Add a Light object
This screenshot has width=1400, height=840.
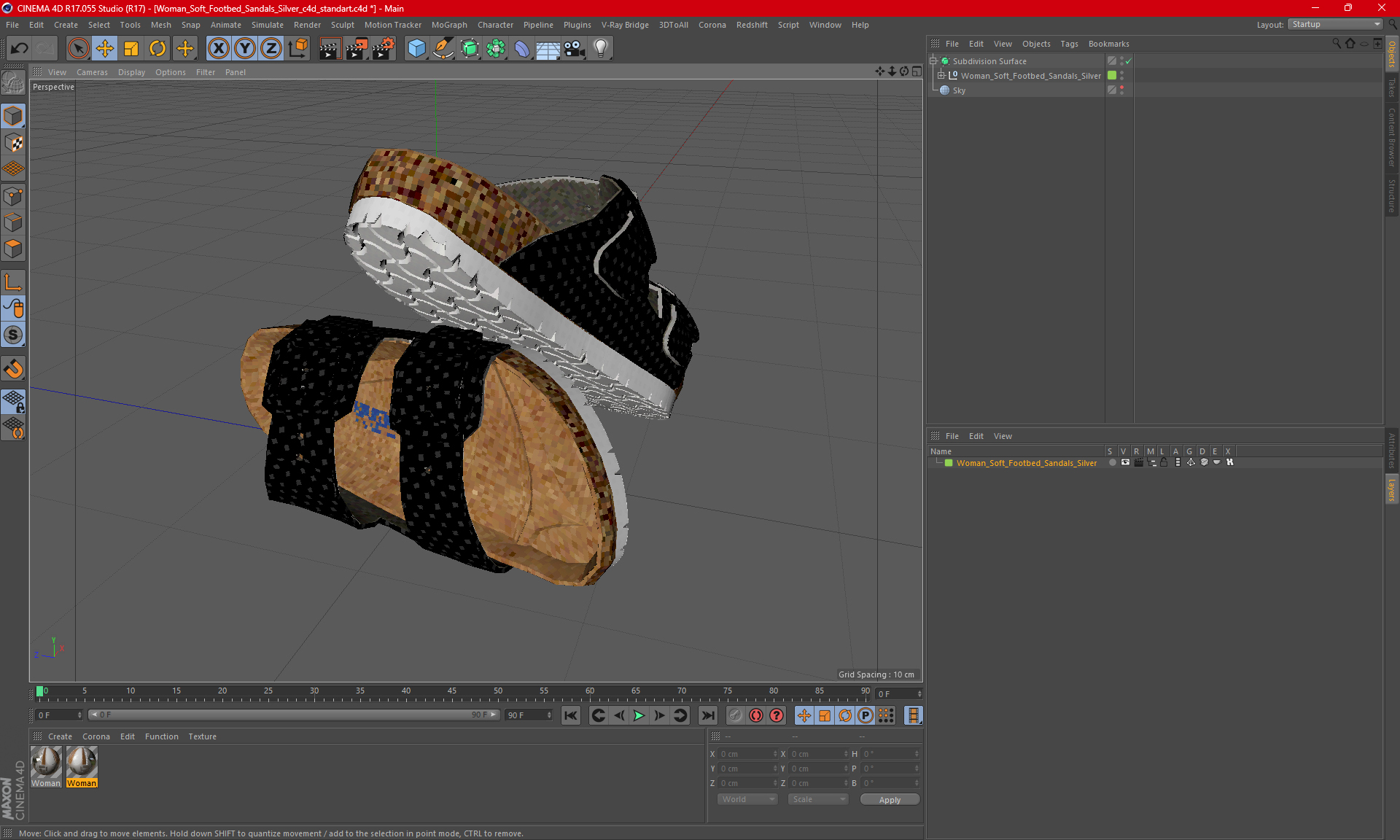point(601,48)
